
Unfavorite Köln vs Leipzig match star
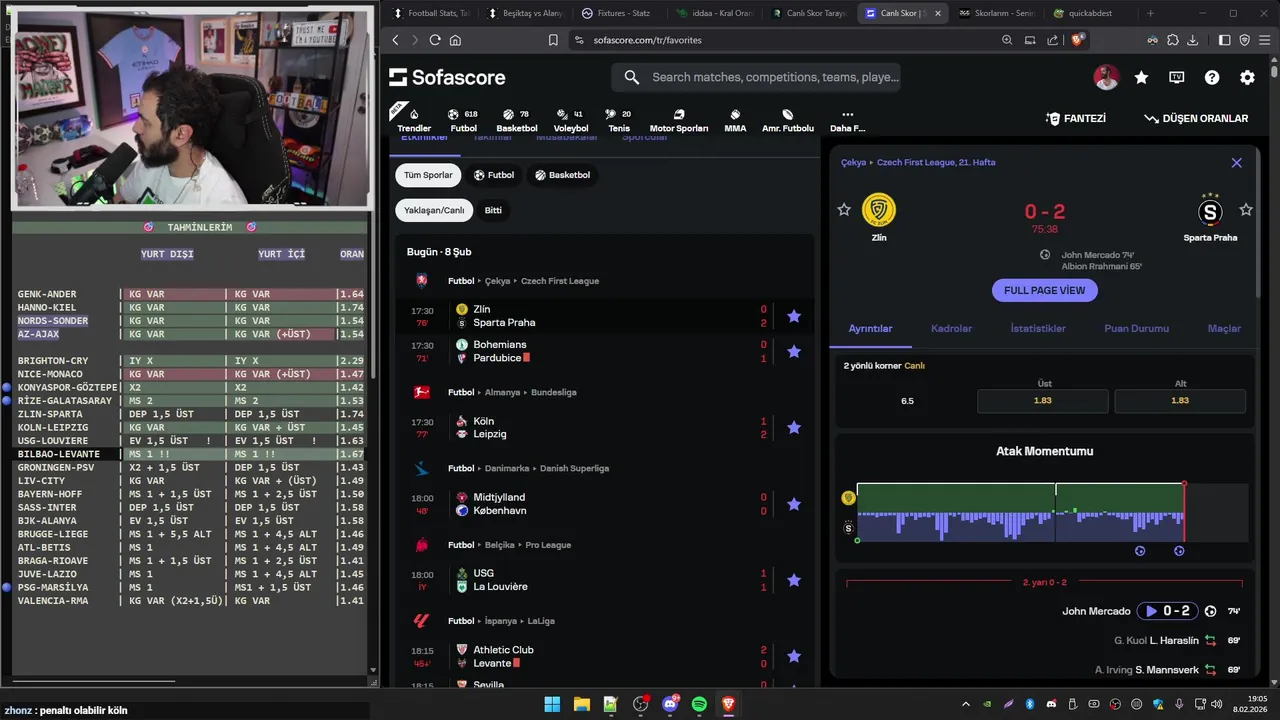794,427
